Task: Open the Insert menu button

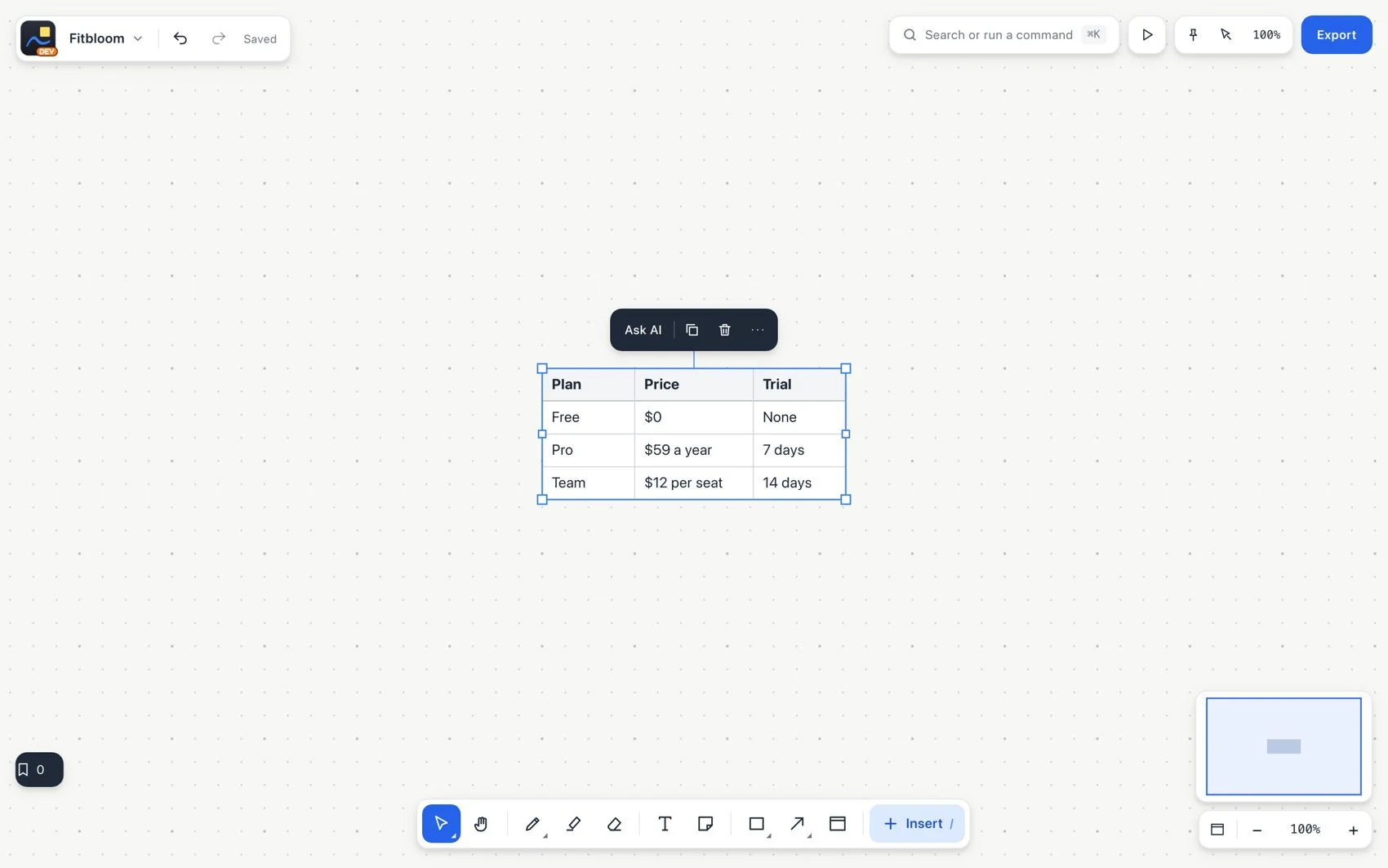Action: [x=917, y=824]
